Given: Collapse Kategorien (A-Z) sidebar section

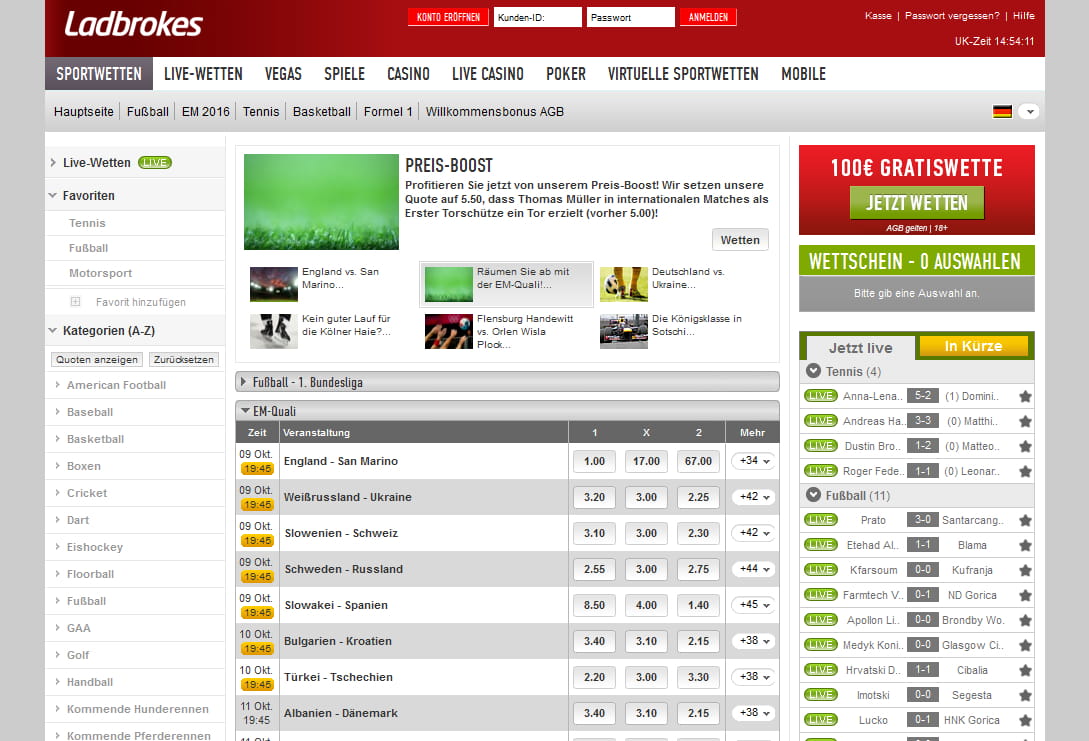Looking at the screenshot, I should 53,331.
